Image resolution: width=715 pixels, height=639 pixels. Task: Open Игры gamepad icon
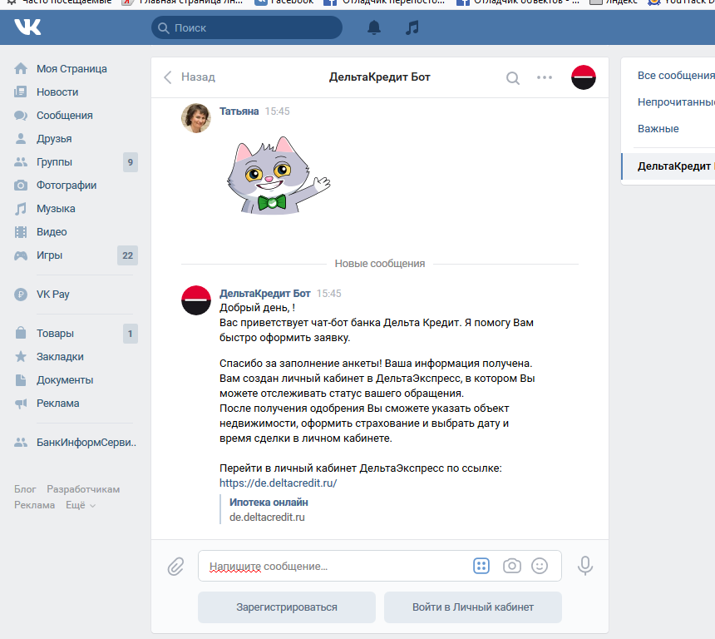pyautogui.click(x=21, y=255)
